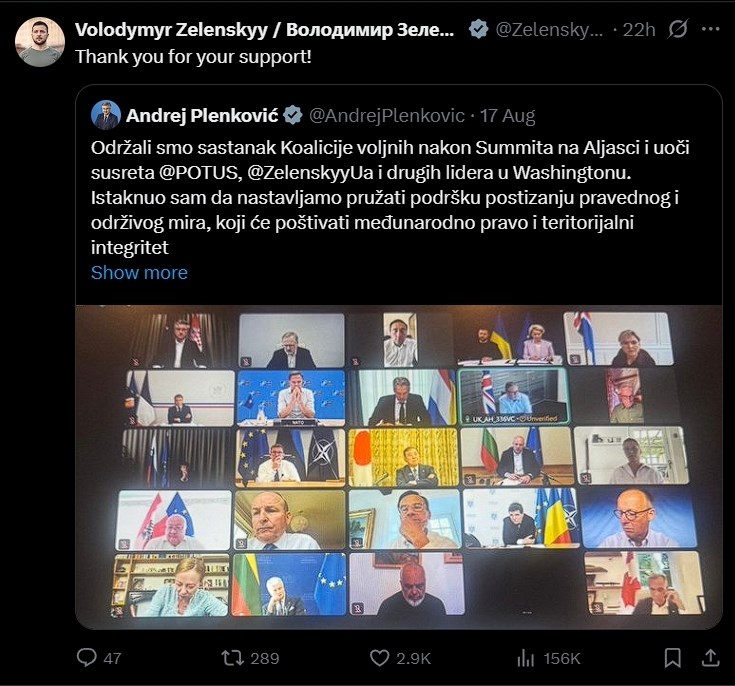Expand quoted tweet with Show more

point(139,272)
